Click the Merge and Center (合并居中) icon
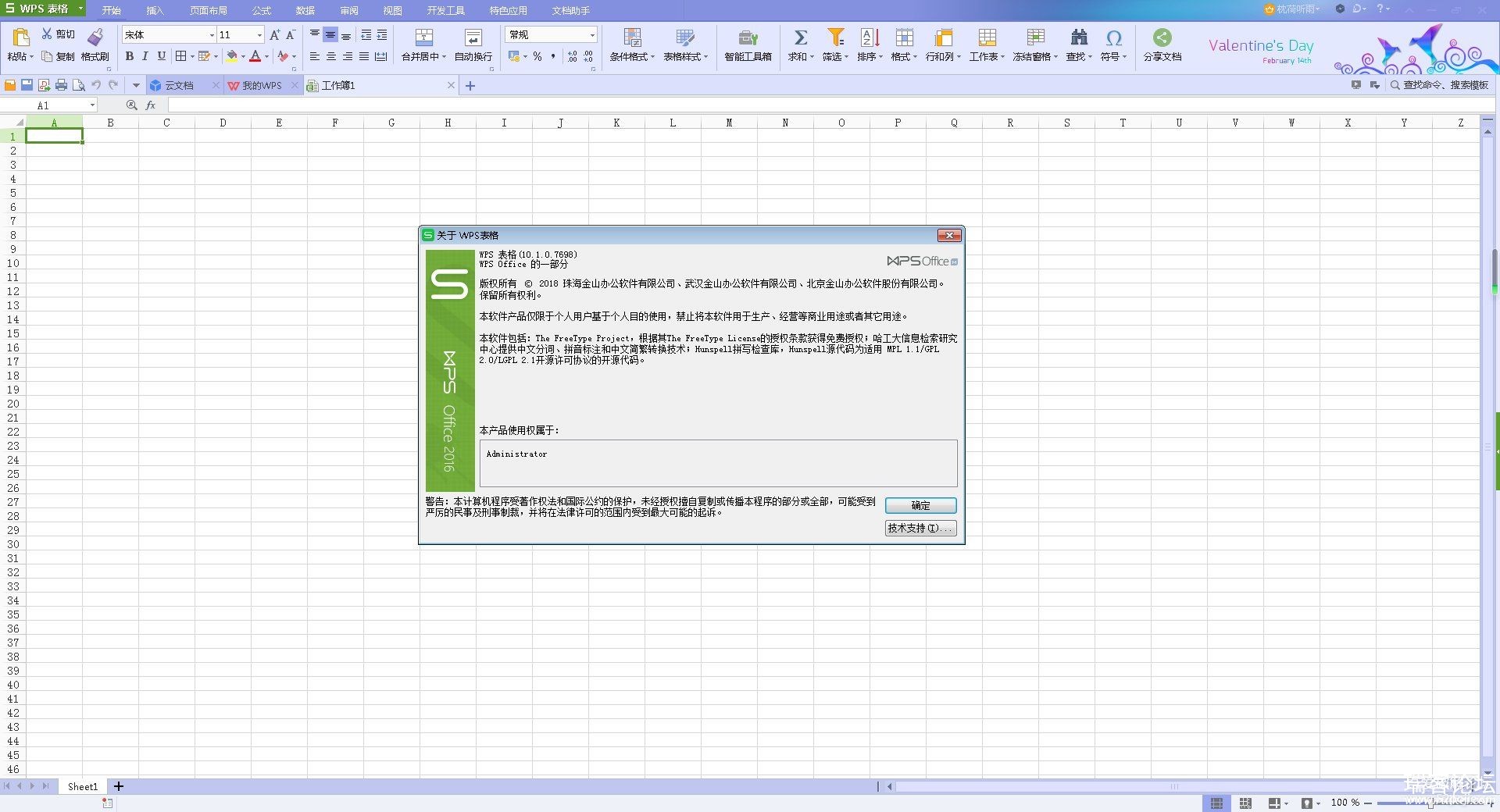Screen dimensions: 1500x812 [x=423, y=37]
